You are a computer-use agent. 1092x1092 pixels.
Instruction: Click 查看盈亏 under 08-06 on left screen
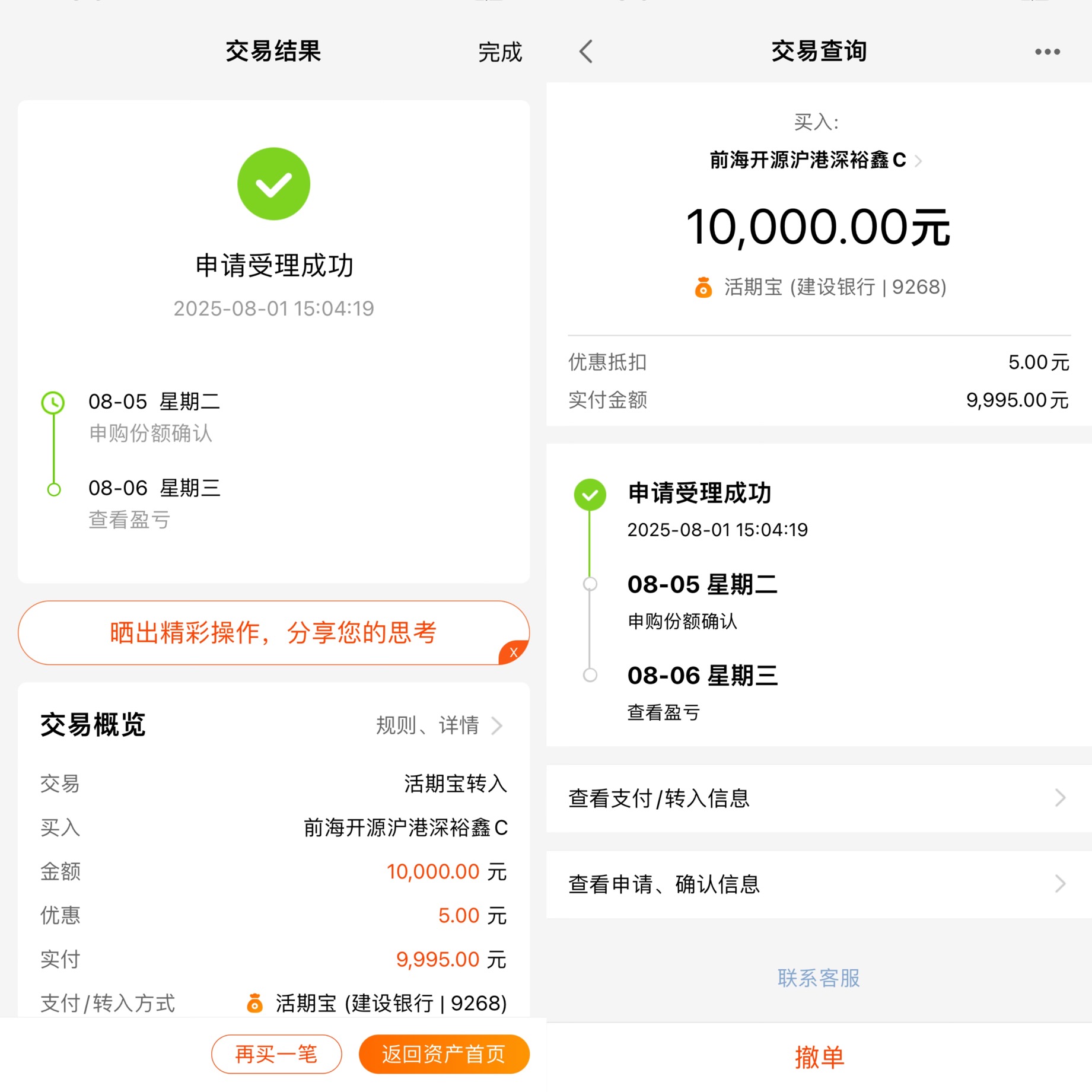129,520
